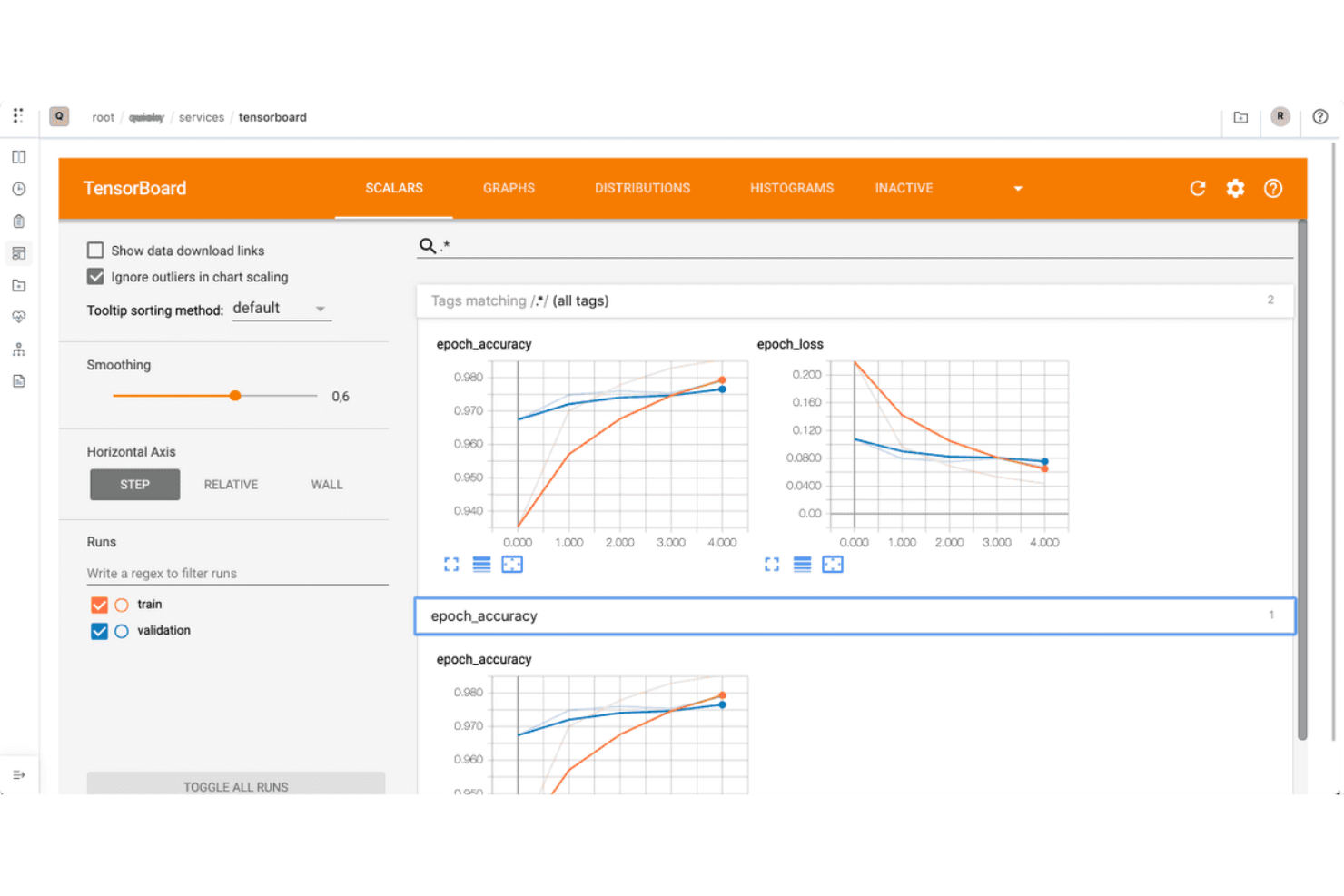Open Tooltip sorting method default dropdown

tap(282, 309)
